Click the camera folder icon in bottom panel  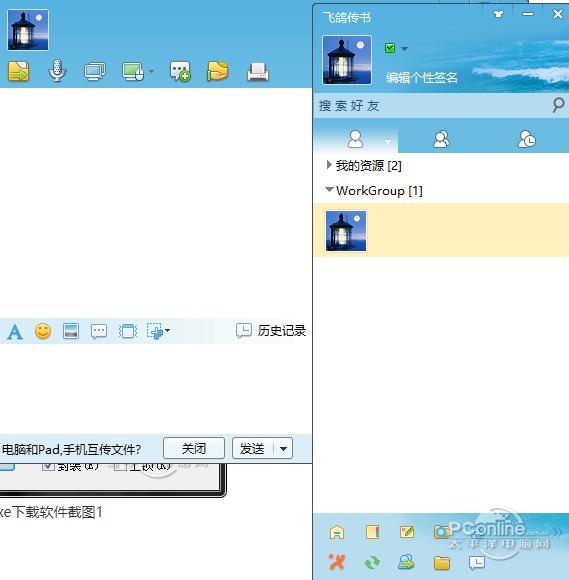click(441, 532)
